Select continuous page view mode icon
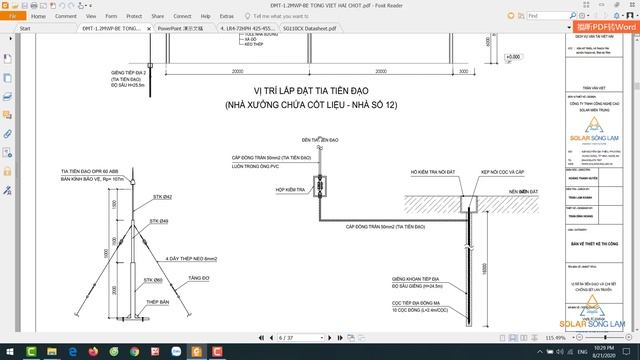Viewport: 640px width, 360px height. (x=513, y=338)
